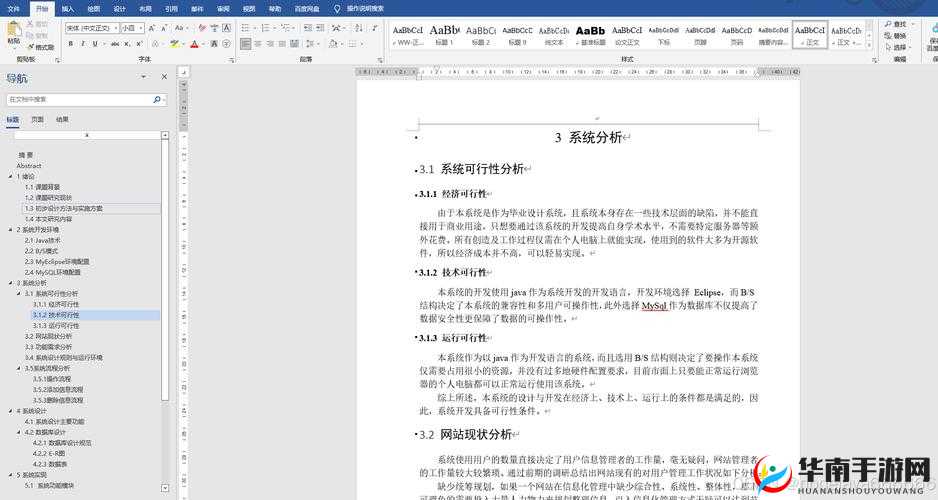This screenshot has height=500, width=938.
Task: Click the Format Painter (格式刷) button
Action: coord(41,47)
